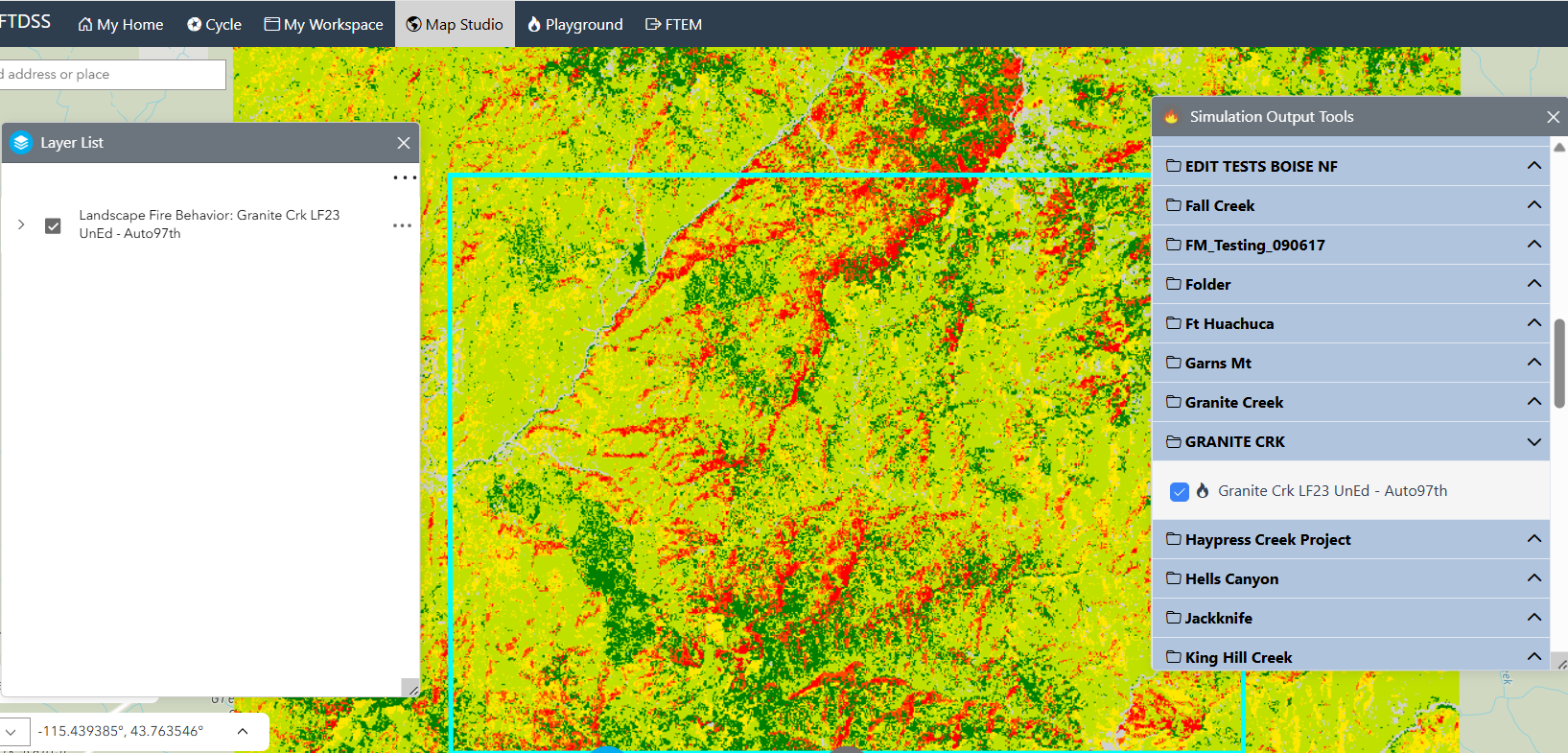Expand the Ft Huachuca folder chevron
This screenshot has height=753, width=1568.
point(1534,323)
